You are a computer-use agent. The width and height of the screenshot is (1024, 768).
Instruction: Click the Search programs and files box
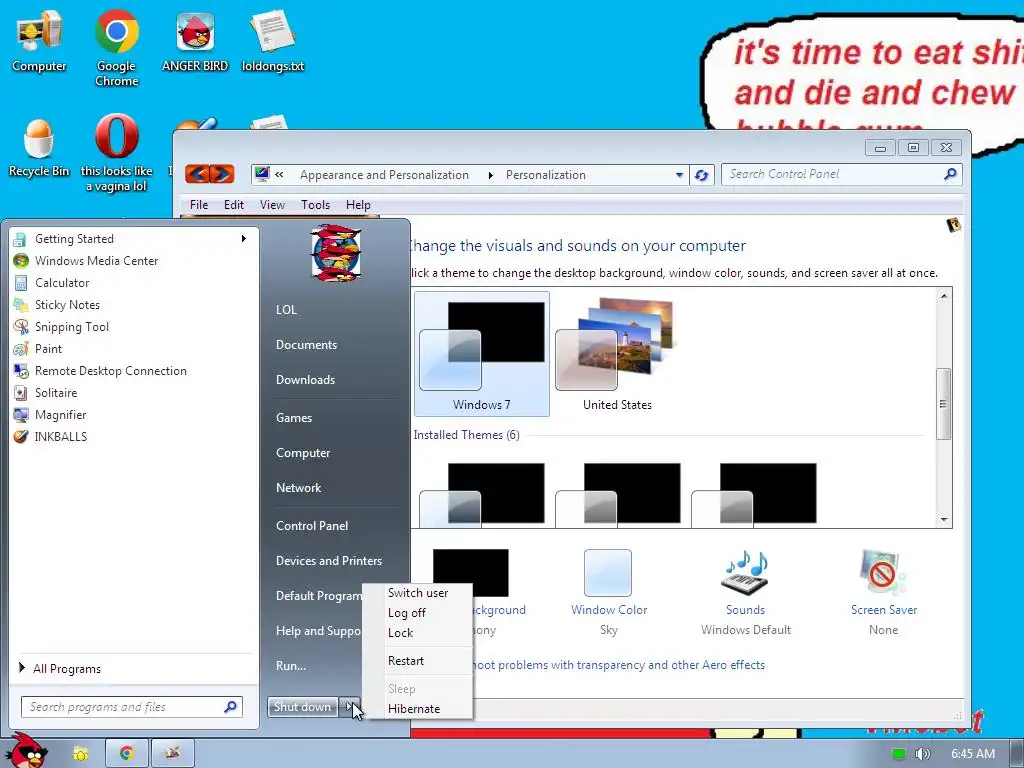132,707
